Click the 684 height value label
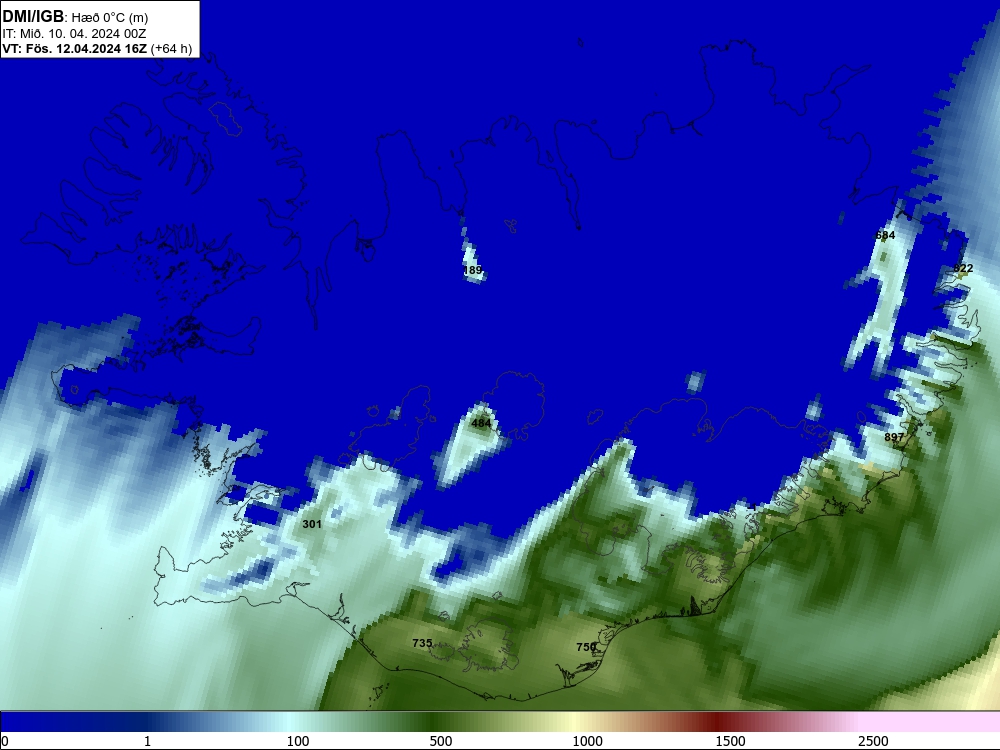The image size is (1000, 750). point(885,235)
